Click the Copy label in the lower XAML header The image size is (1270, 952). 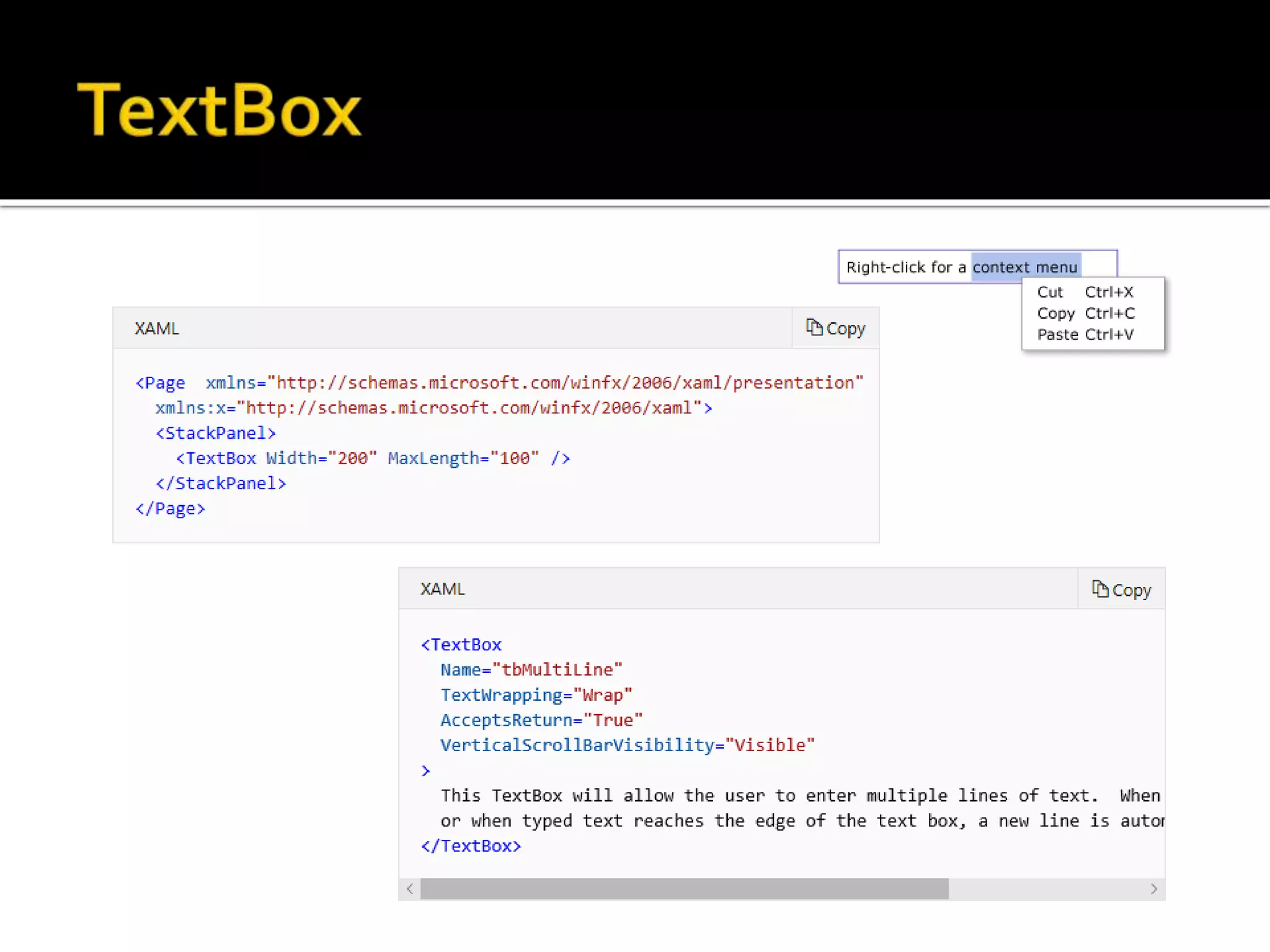click(1131, 590)
